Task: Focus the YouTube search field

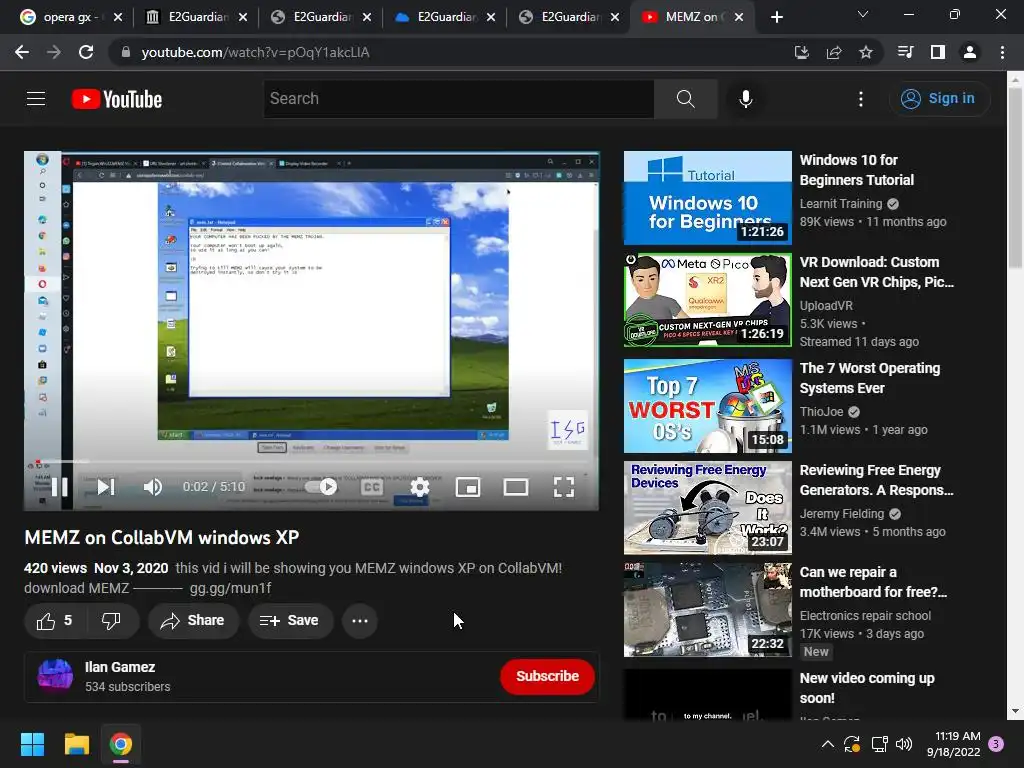Action: (x=458, y=99)
